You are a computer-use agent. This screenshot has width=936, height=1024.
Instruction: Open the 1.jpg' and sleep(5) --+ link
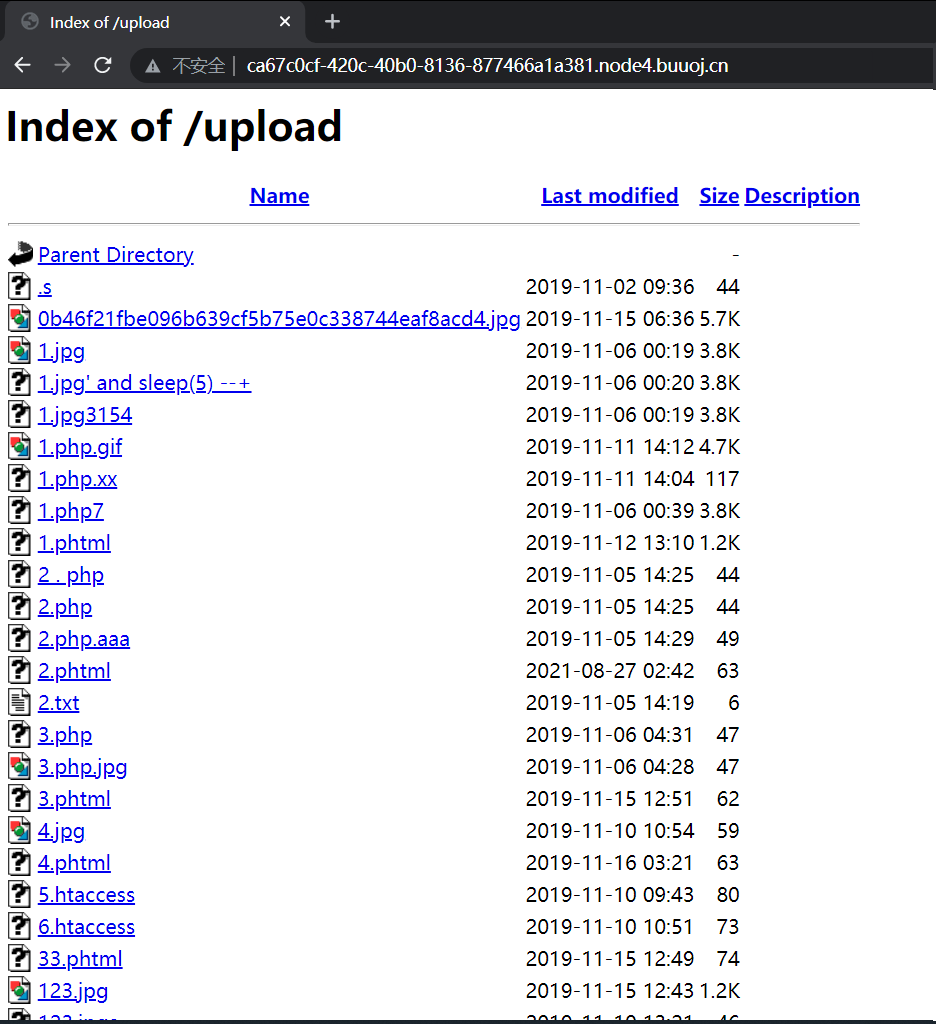point(144,383)
